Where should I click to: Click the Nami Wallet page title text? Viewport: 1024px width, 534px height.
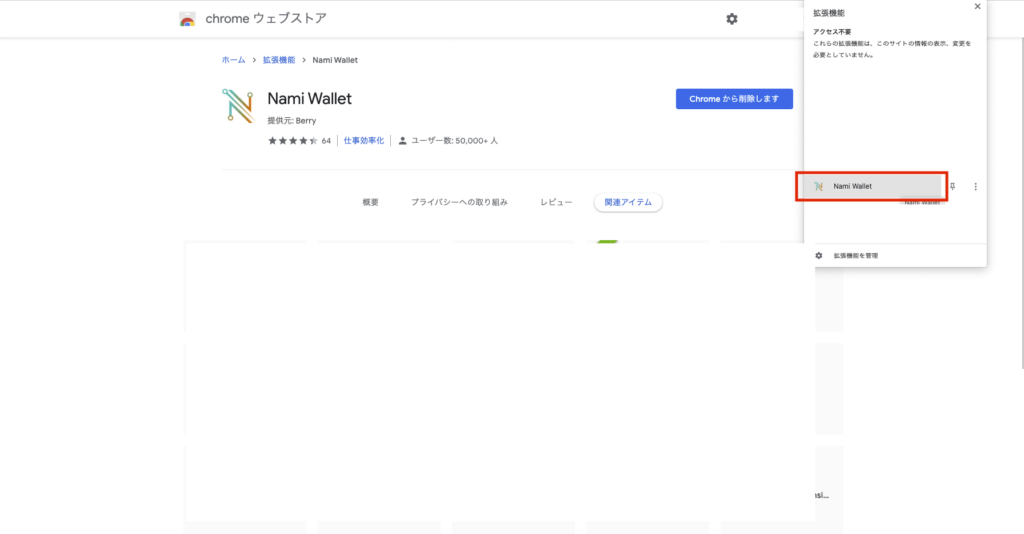310,99
